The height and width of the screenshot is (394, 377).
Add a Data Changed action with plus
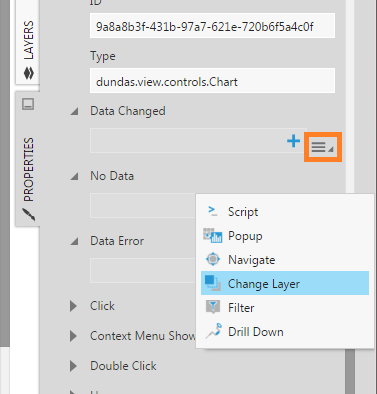293,141
